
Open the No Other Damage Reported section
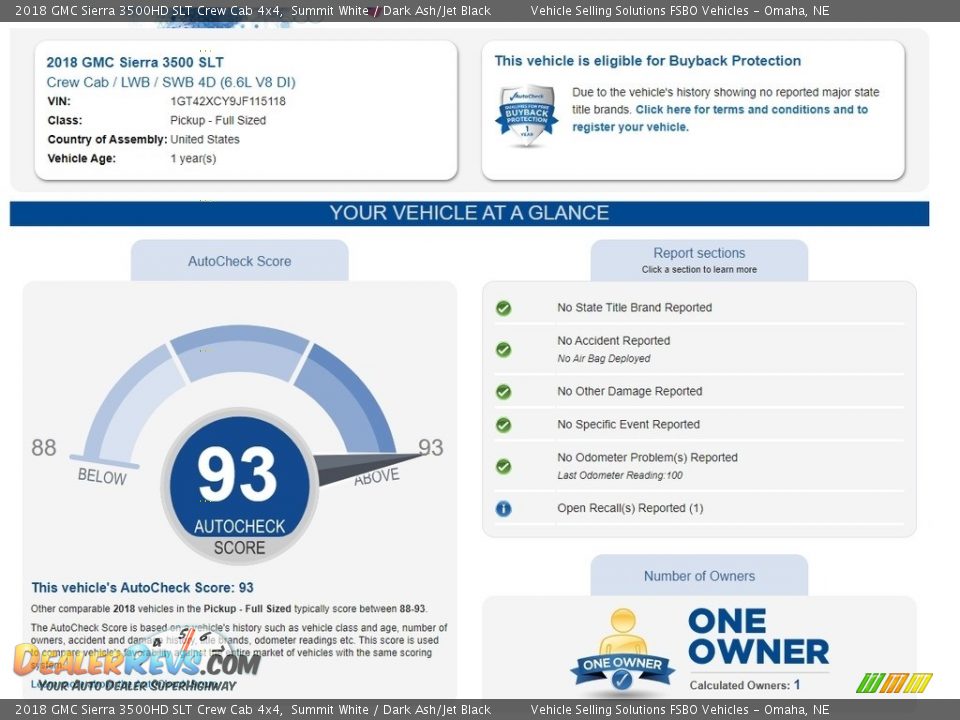click(699, 391)
